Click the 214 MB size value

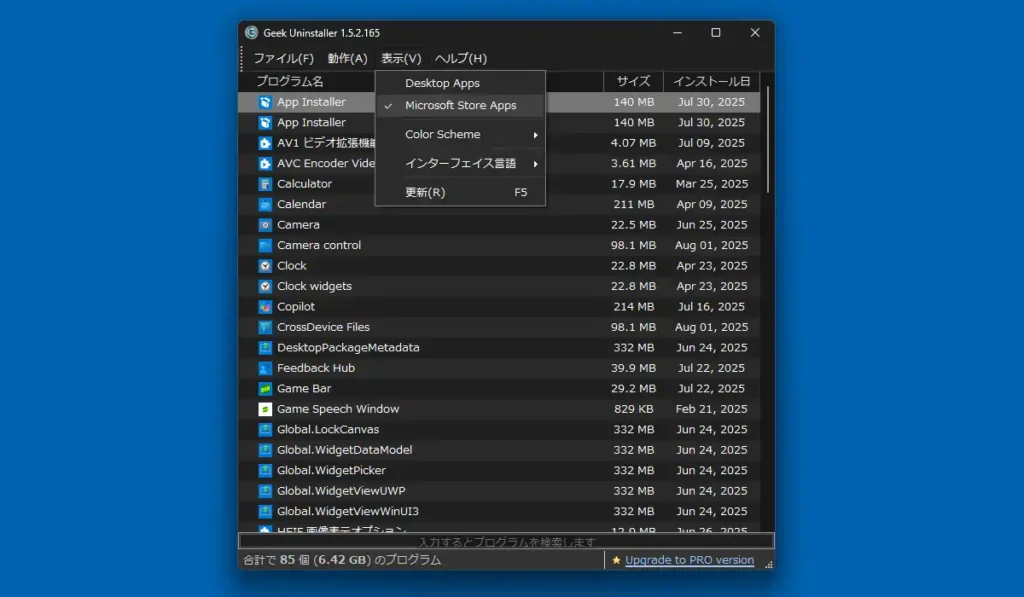[x=633, y=307]
